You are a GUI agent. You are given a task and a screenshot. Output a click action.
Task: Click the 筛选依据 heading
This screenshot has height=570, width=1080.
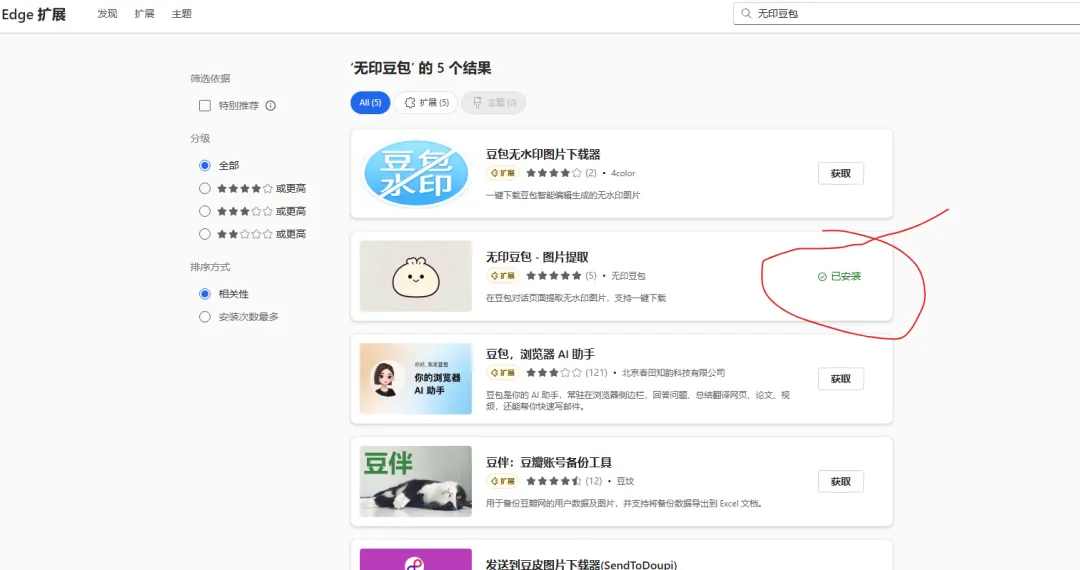coord(210,78)
